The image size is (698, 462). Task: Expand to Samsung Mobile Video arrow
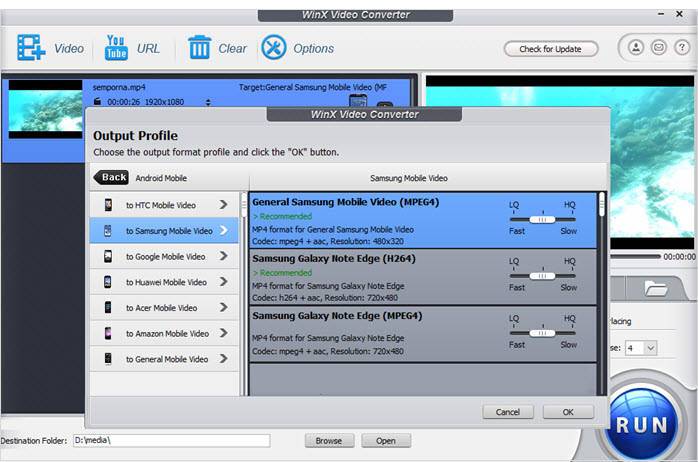223,230
